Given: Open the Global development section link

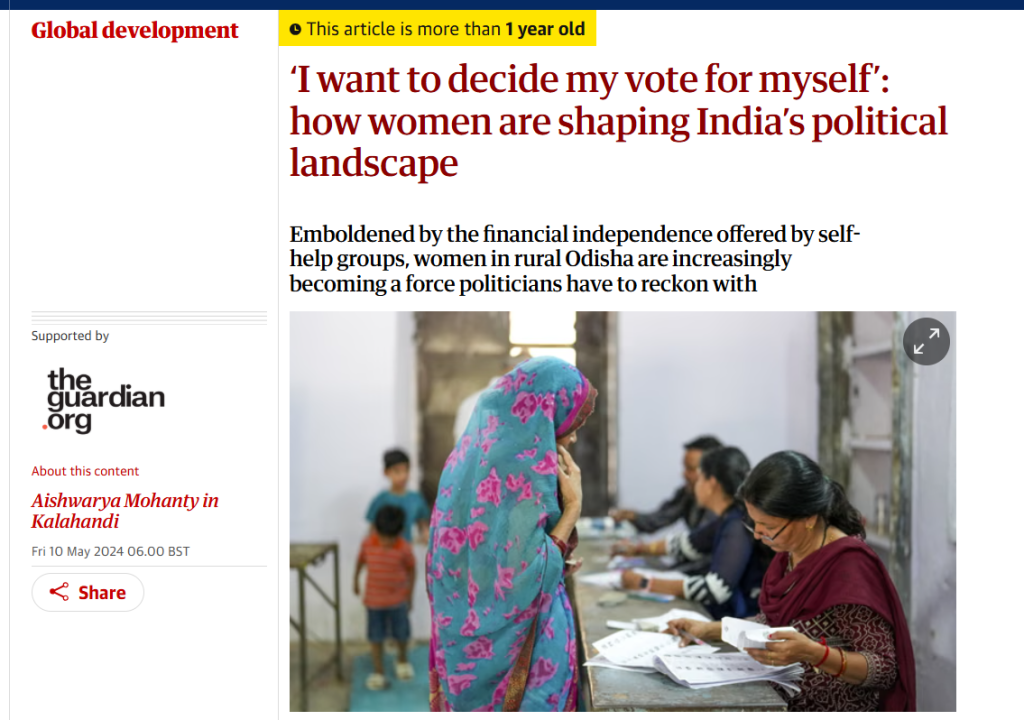Looking at the screenshot, I should click(x=135, y=30).
